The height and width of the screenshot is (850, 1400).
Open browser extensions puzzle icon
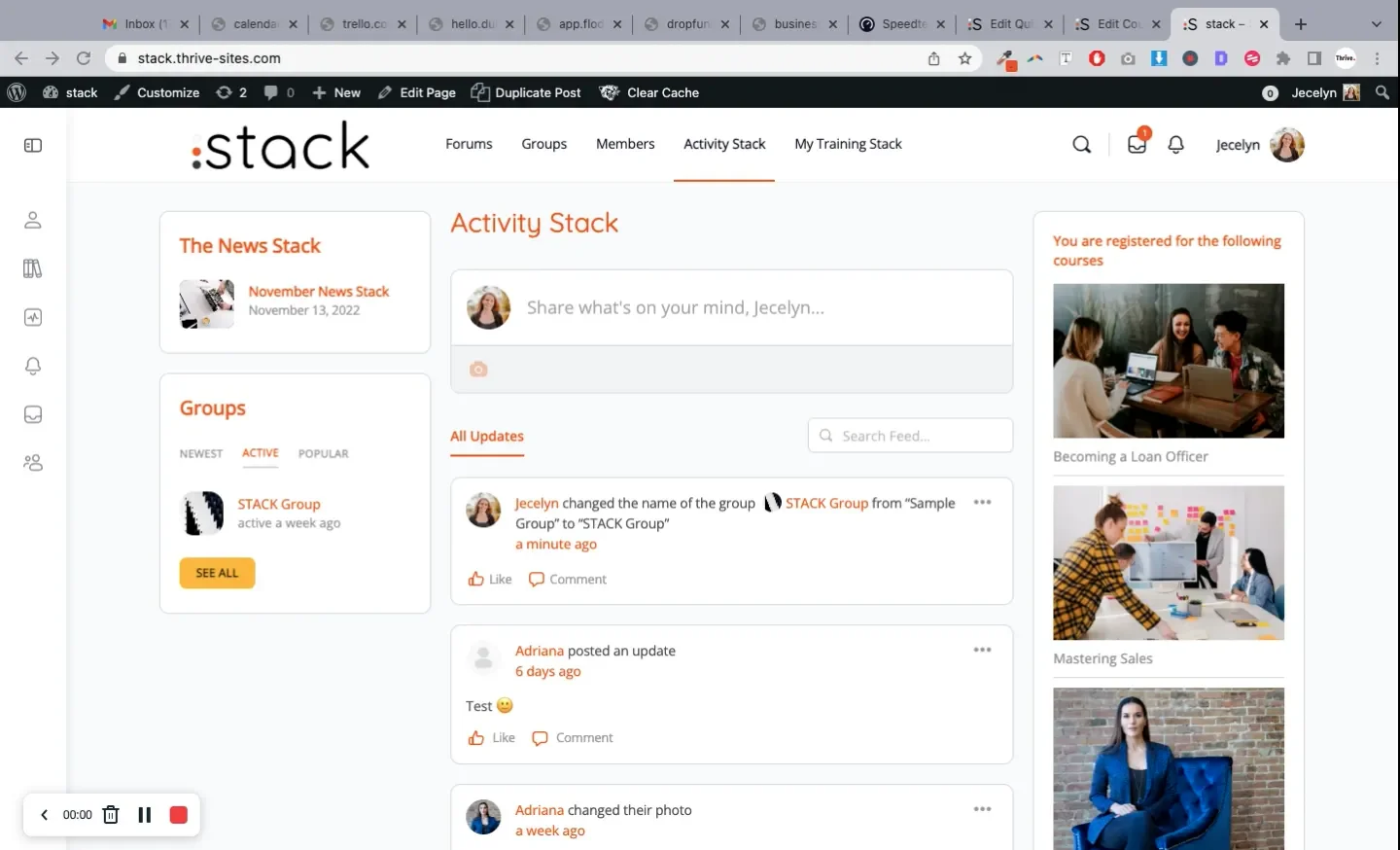(x=1283, y=58)
